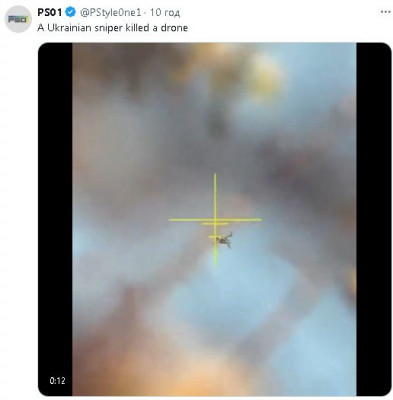The width and height of the screenshot is (393, 400).
Task: Click the right black letterbox bar
Action: pos(374,219)
